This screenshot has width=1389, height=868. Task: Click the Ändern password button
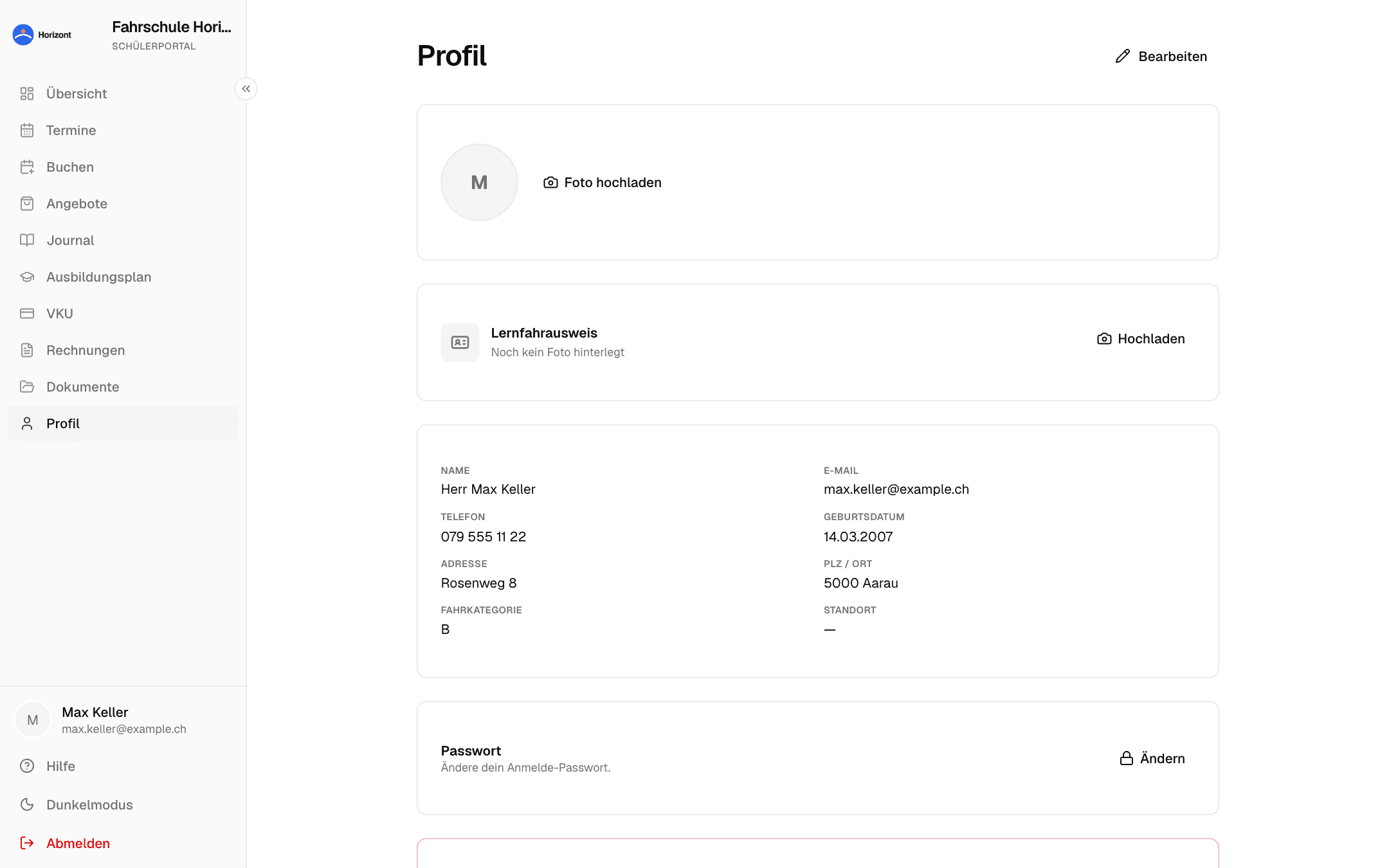(x=1152, y=759)
